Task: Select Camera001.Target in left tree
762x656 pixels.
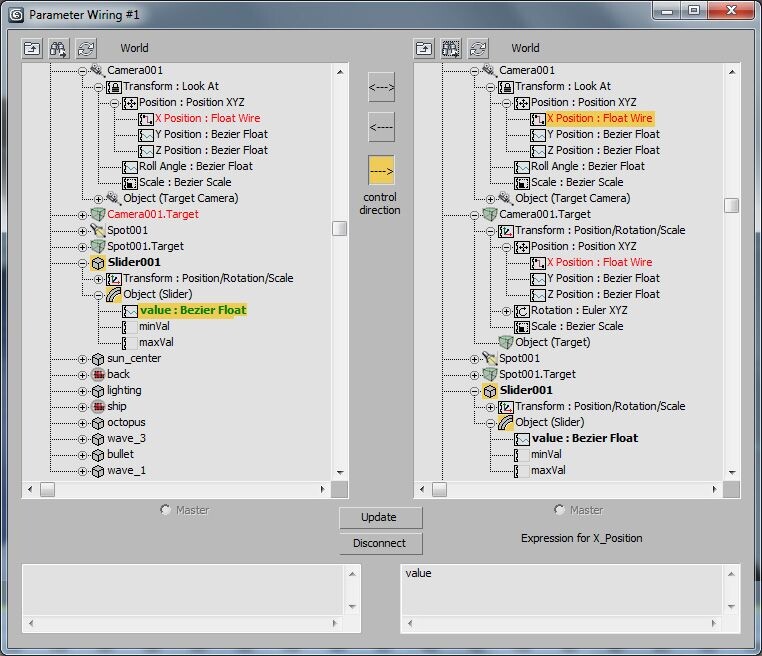Action: [153, 214]
